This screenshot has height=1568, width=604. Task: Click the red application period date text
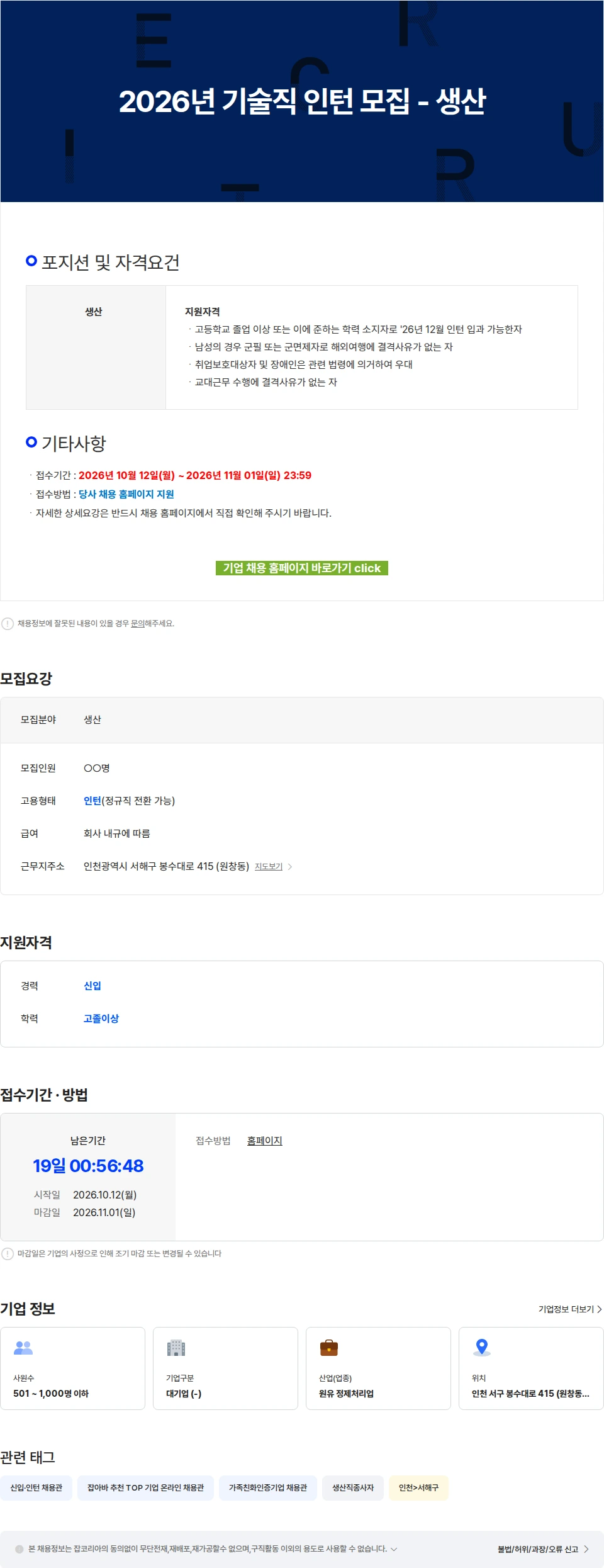point(195,475)
